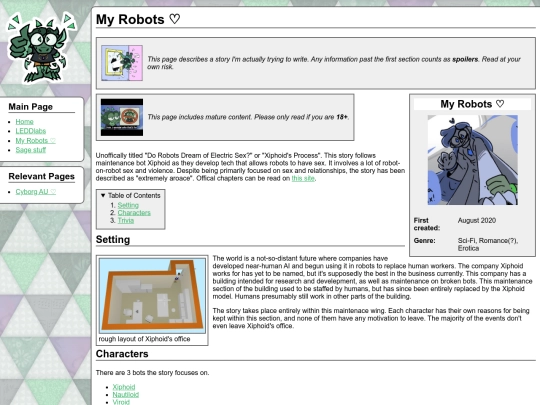Screen dimensions: 540x405
Task: Open the Viroid character link
Action: (x=121, y=402)
